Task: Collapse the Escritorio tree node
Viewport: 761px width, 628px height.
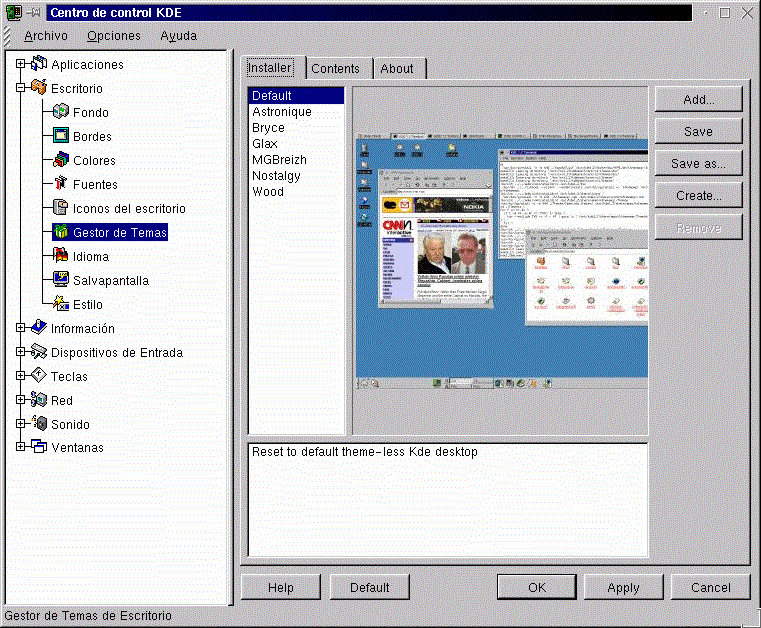Action: coord(20,89)
